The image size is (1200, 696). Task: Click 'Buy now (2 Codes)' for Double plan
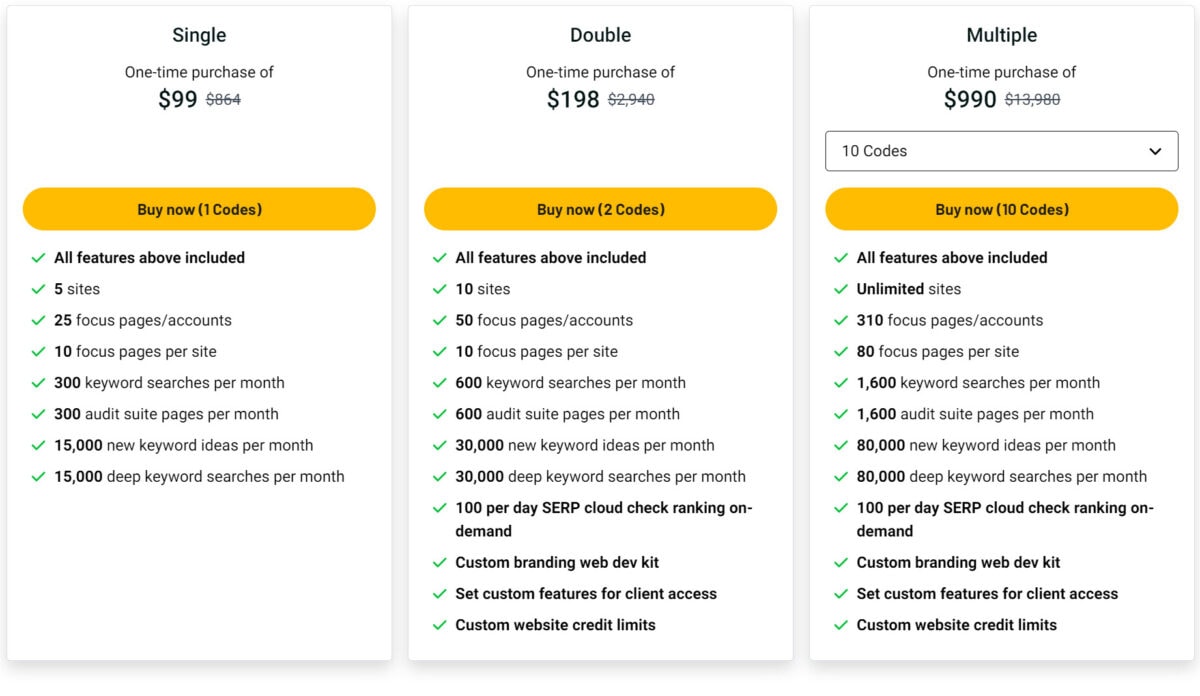[x=600, y=209]
